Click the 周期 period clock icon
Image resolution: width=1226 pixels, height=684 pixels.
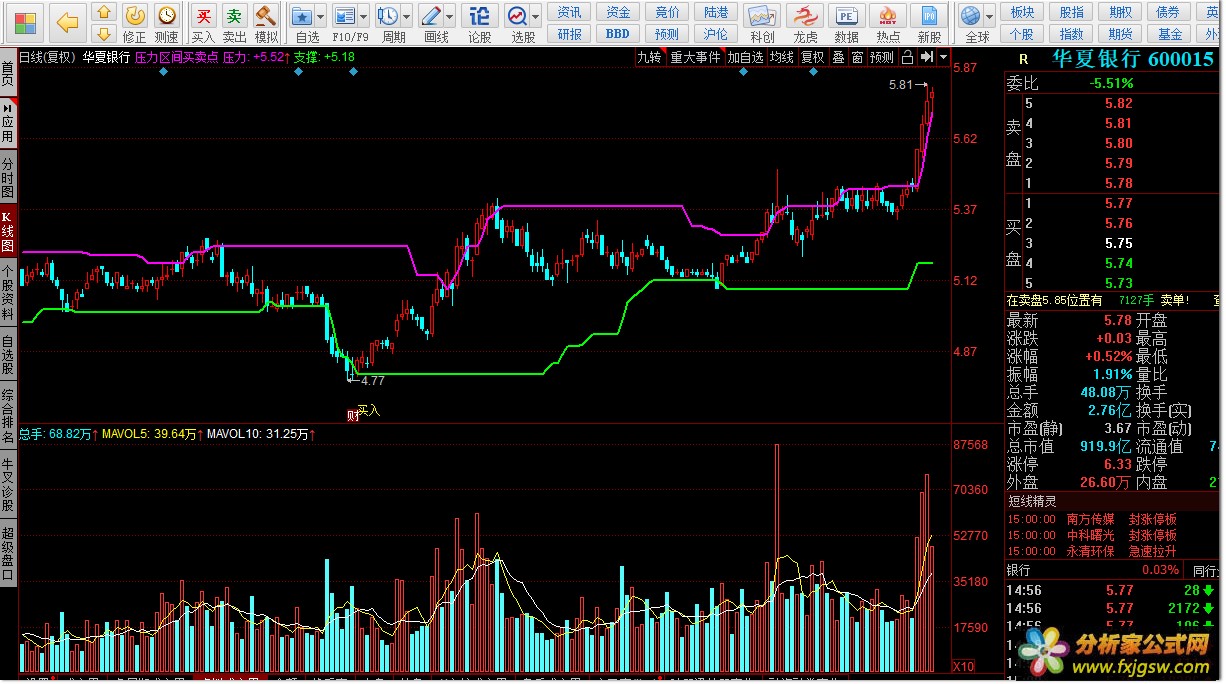pyautogui.click(x=387, y=16)
